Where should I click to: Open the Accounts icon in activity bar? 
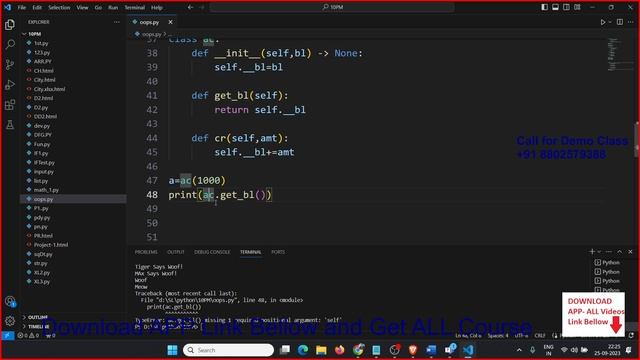point(10,301)
